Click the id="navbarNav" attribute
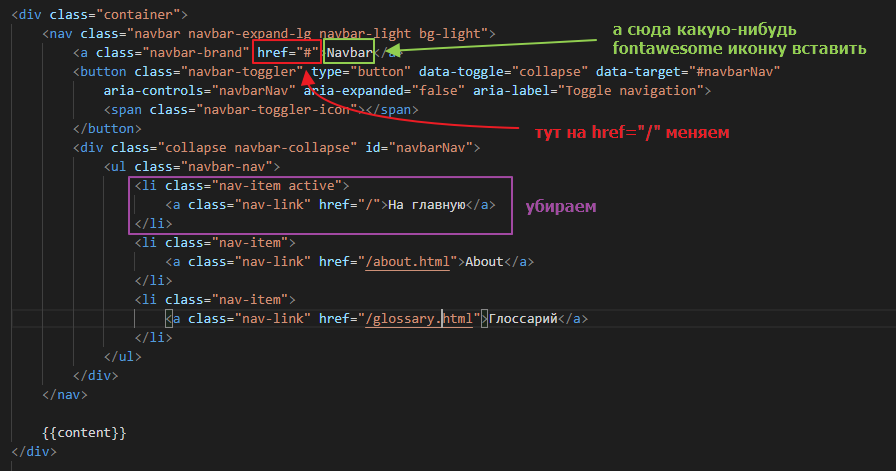This screenshot has height=471, width=896. point(420,148)
